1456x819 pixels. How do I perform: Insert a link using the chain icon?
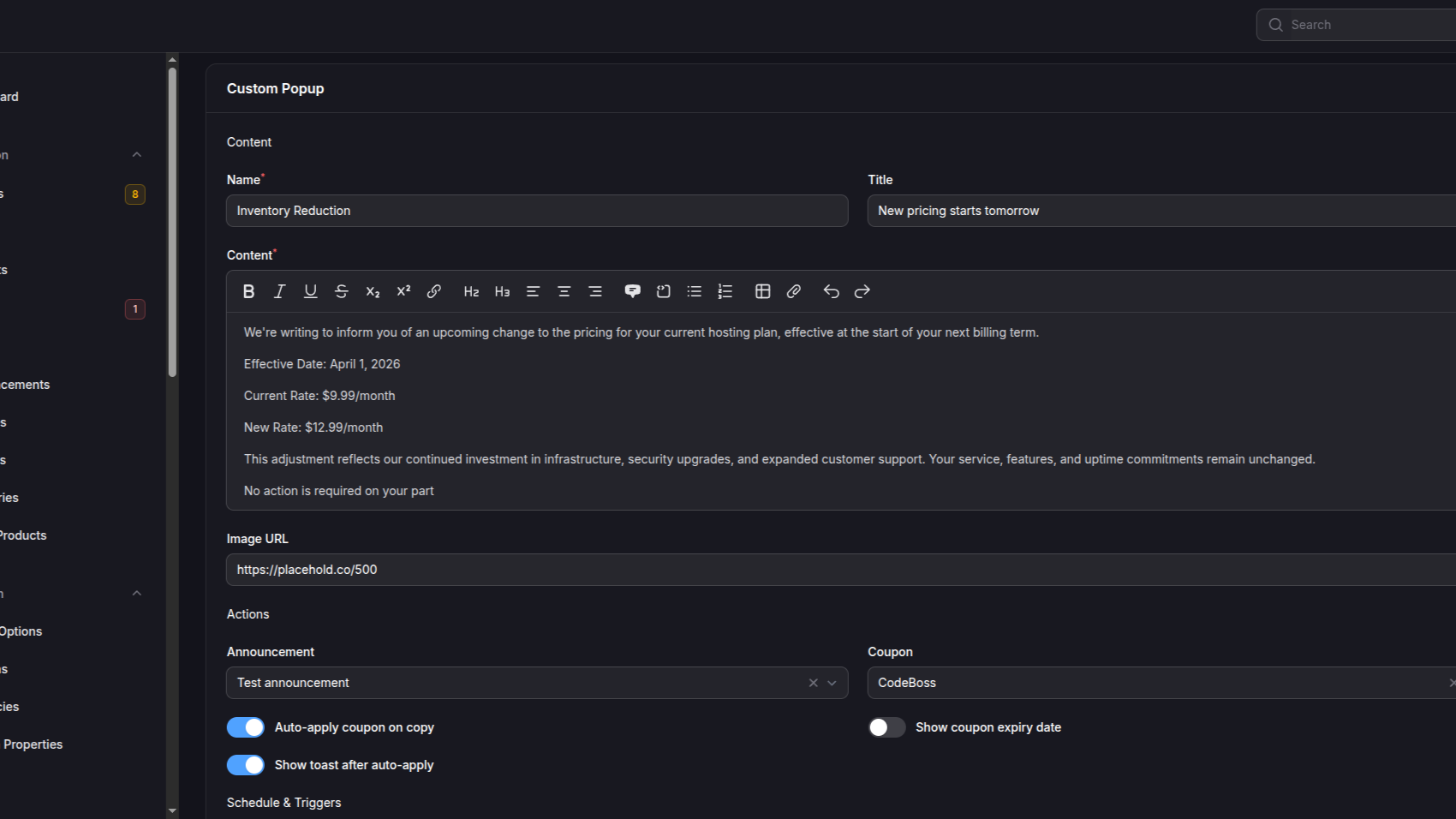(x=434, y=291)
